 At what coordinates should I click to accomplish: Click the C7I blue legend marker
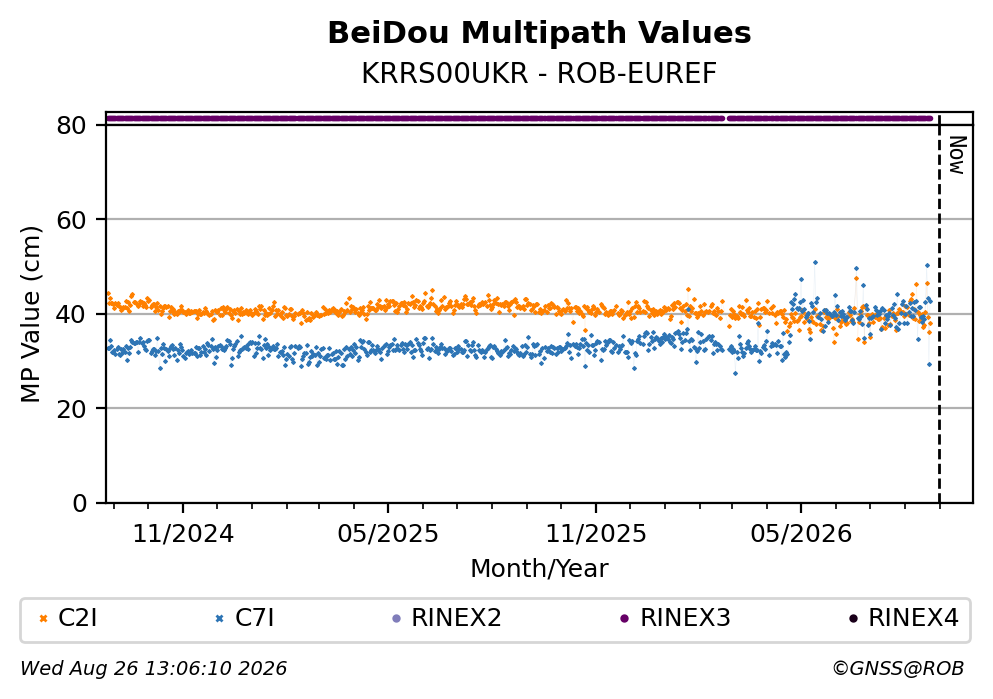(x=220, y=619)
